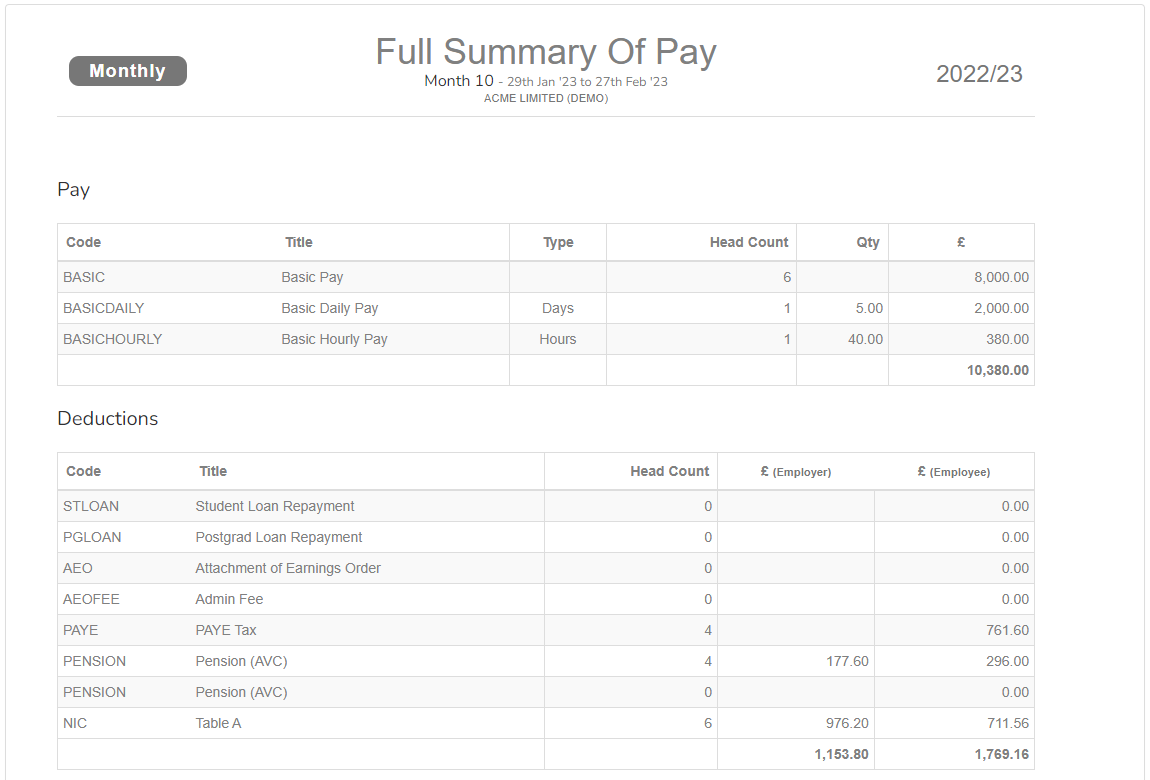Click the Type column header in Pay table

558,242
